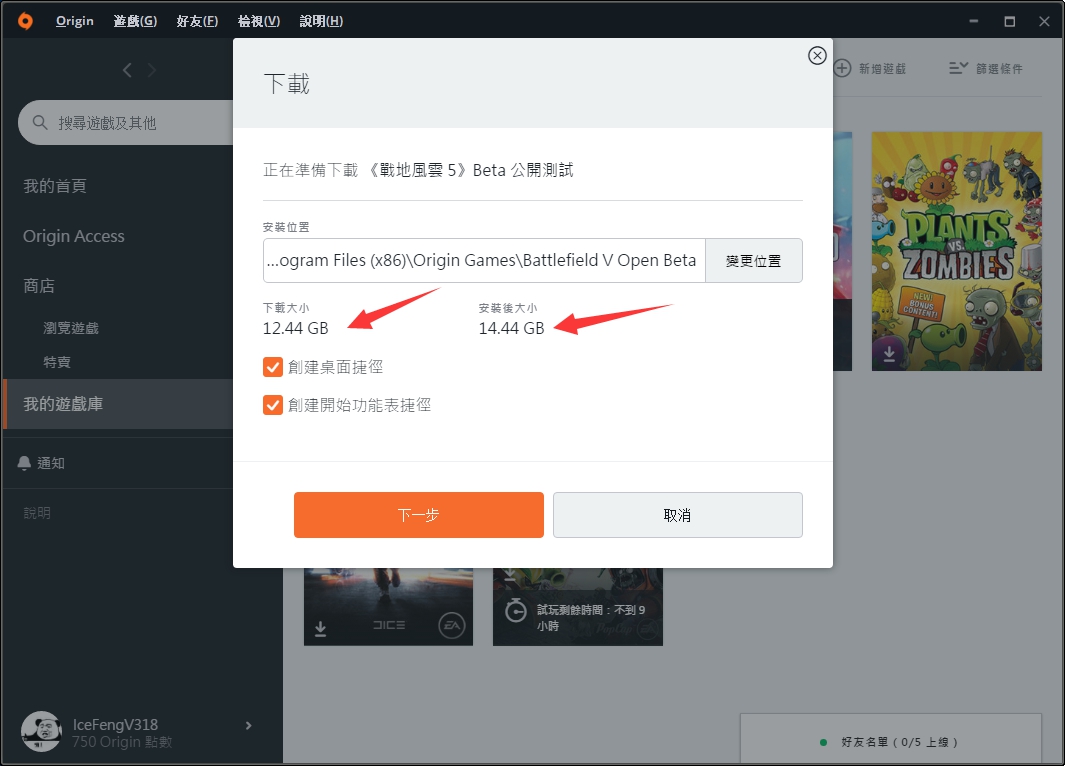Click the search magnifier icon
Image resolution: width=1065 pixels, height=766 pixels.
tap(39, 122)
